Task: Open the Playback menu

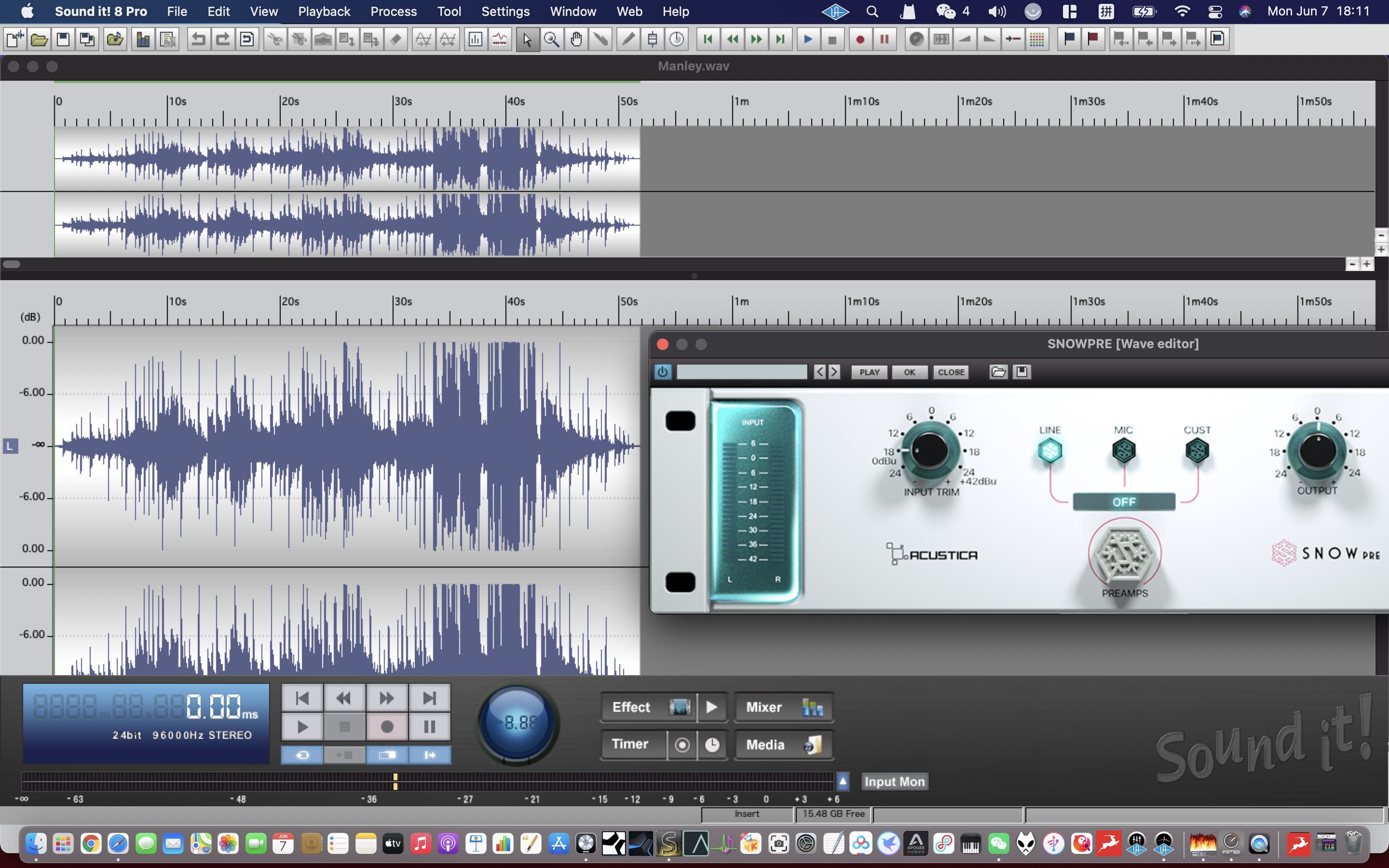Action: pos(324,12)
